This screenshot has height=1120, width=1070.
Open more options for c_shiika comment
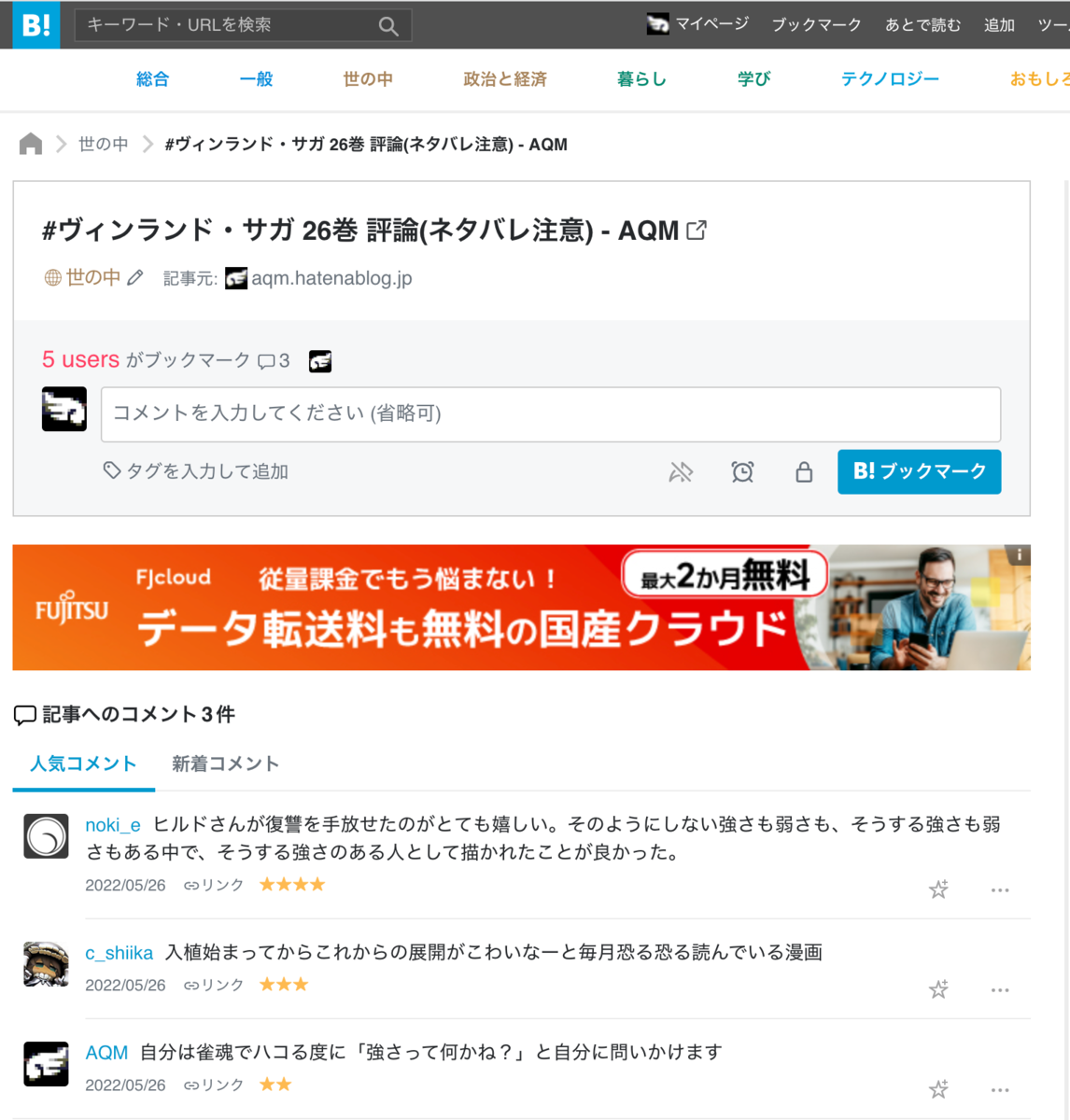(x=1000, y=990)
